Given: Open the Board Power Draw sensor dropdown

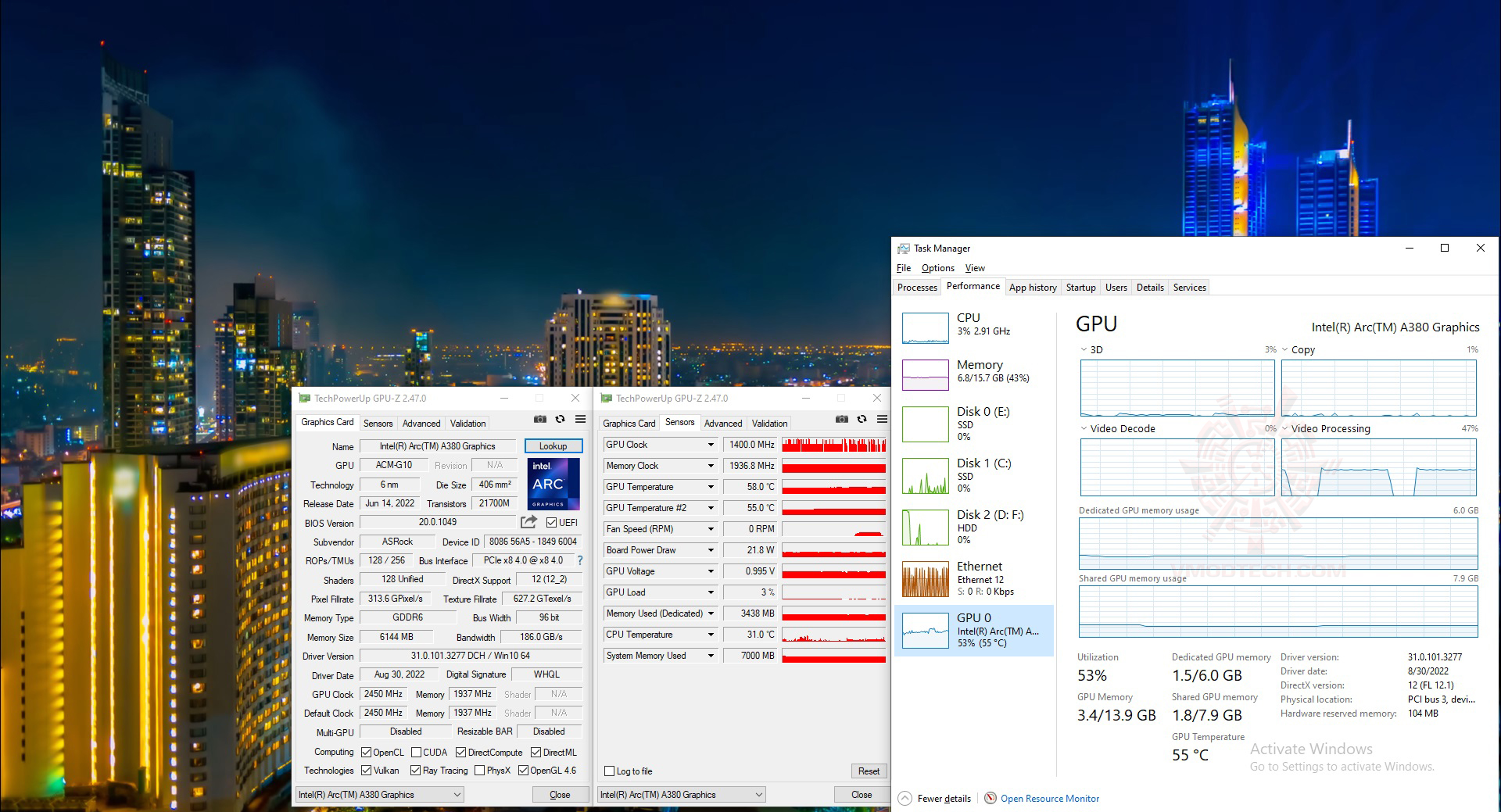Looking at the screenshot, I should [711, 550].
